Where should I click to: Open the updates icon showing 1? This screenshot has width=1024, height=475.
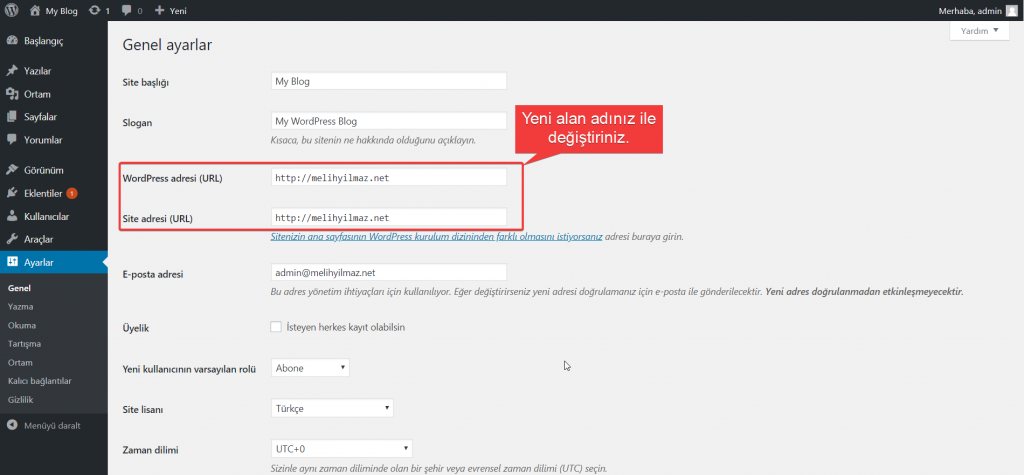tap(94, 11)
